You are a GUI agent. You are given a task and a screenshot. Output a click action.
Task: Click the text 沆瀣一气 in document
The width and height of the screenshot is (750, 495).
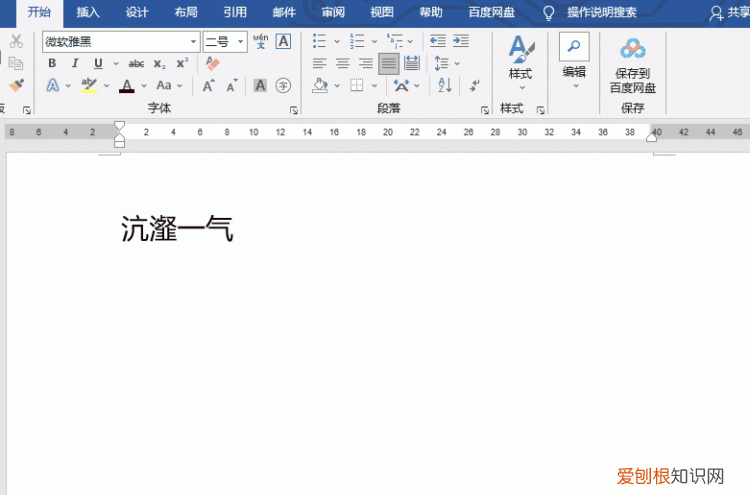(x=177, y=229)
